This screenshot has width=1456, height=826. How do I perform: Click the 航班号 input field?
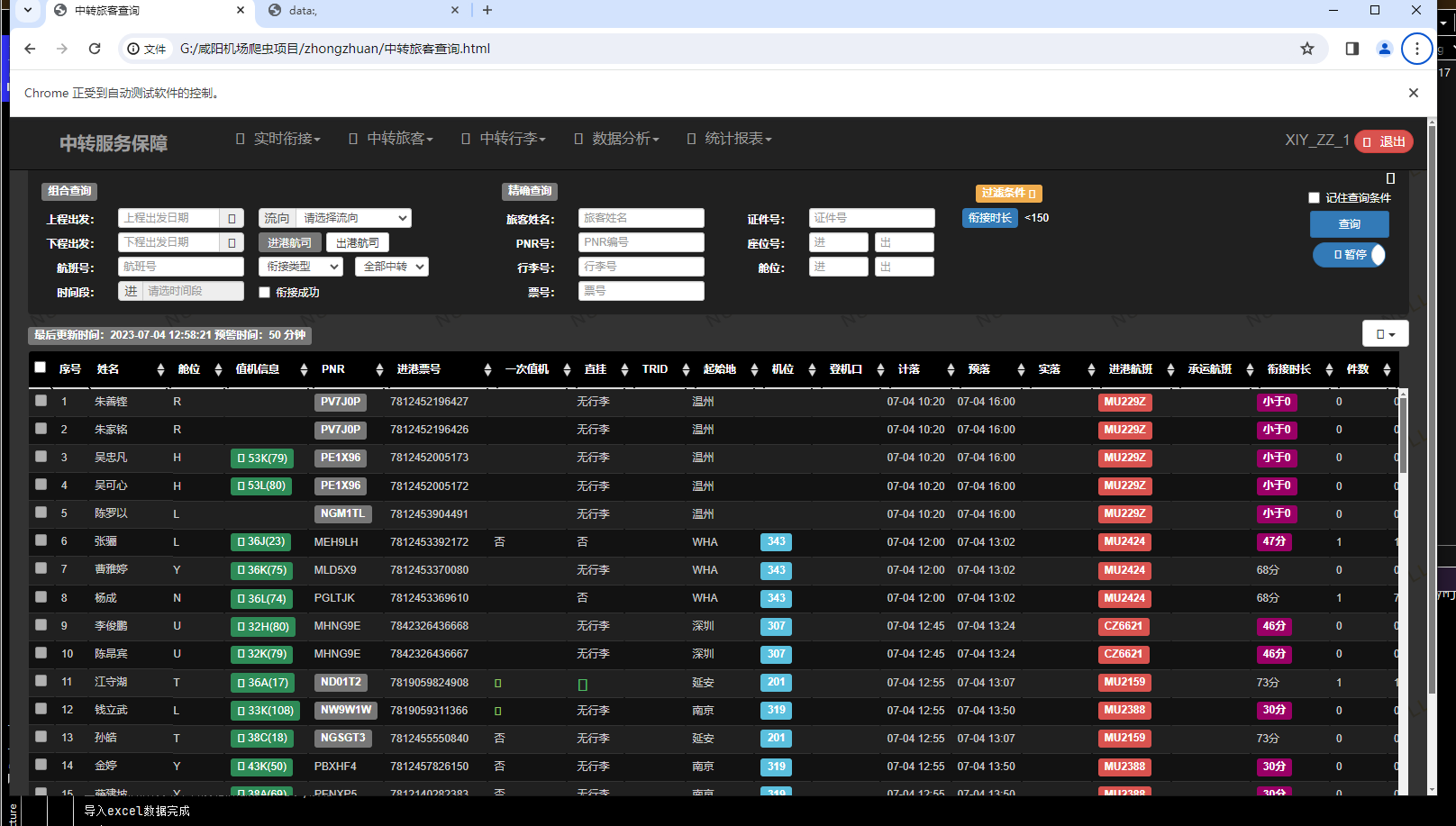pos(181,267)
